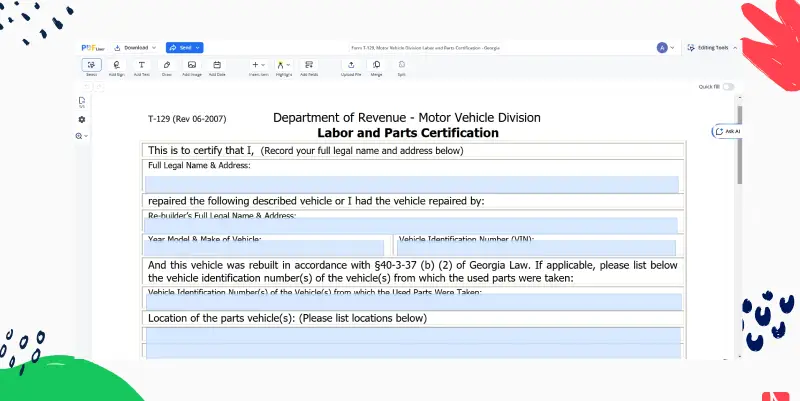Open the account menu chevron
Image resolution: width=800 pixels, height=401 pixels.
672,48
